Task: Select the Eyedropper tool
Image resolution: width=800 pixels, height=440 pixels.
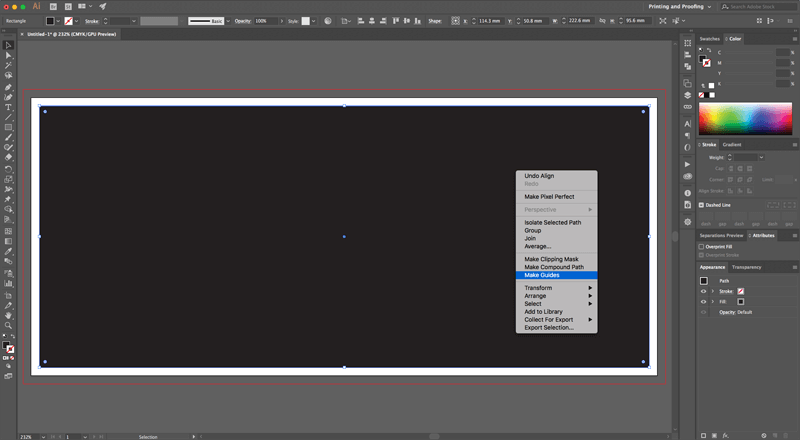Action: 8,251
